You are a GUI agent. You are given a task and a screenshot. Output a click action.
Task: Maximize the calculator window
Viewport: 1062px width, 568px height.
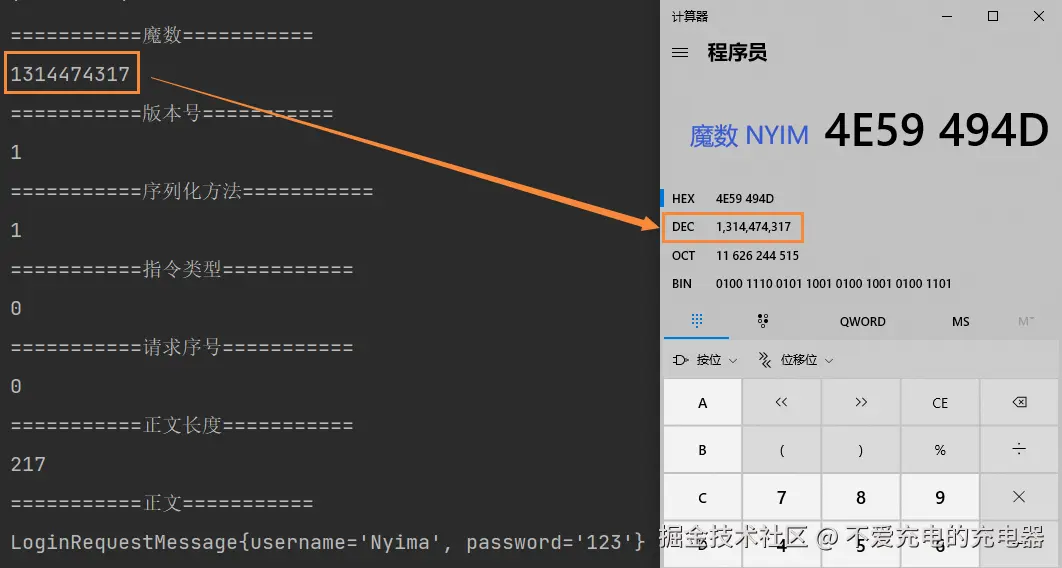(993, 16)
